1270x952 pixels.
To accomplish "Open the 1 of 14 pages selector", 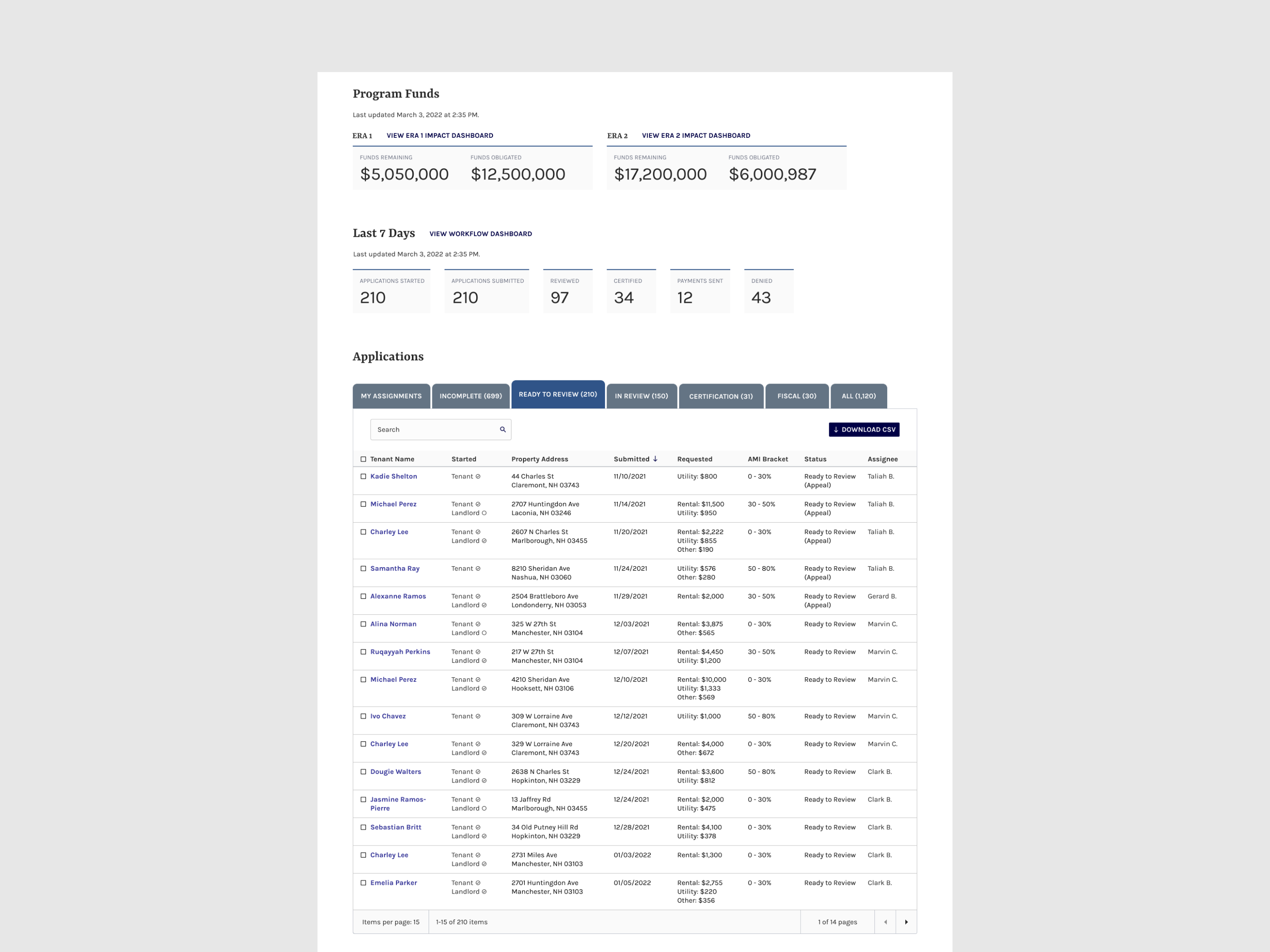I will (837, 922).
